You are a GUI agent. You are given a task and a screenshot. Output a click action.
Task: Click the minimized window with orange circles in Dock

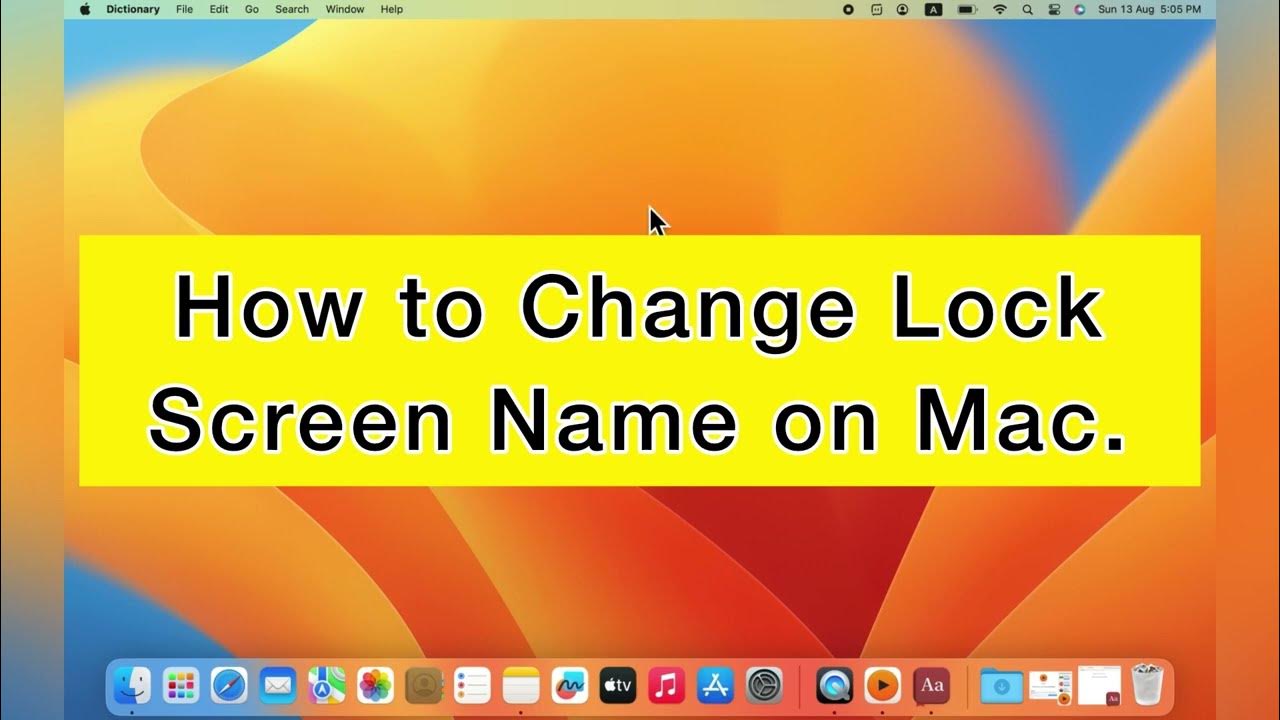1050,685
